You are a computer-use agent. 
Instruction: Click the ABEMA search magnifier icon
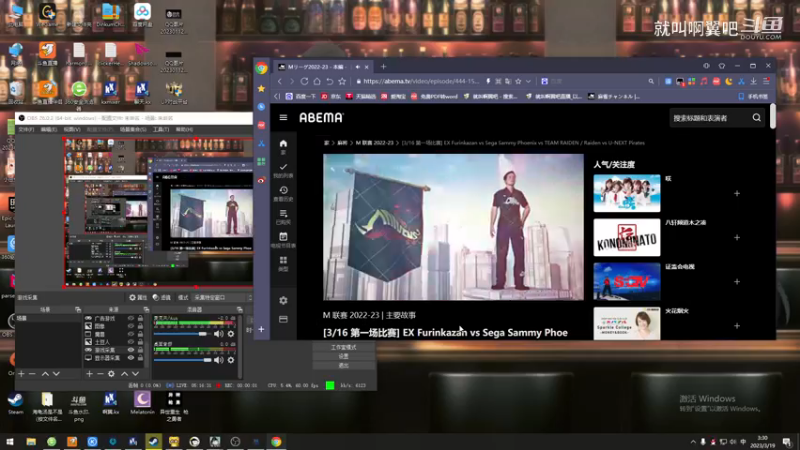pos(757,118)
